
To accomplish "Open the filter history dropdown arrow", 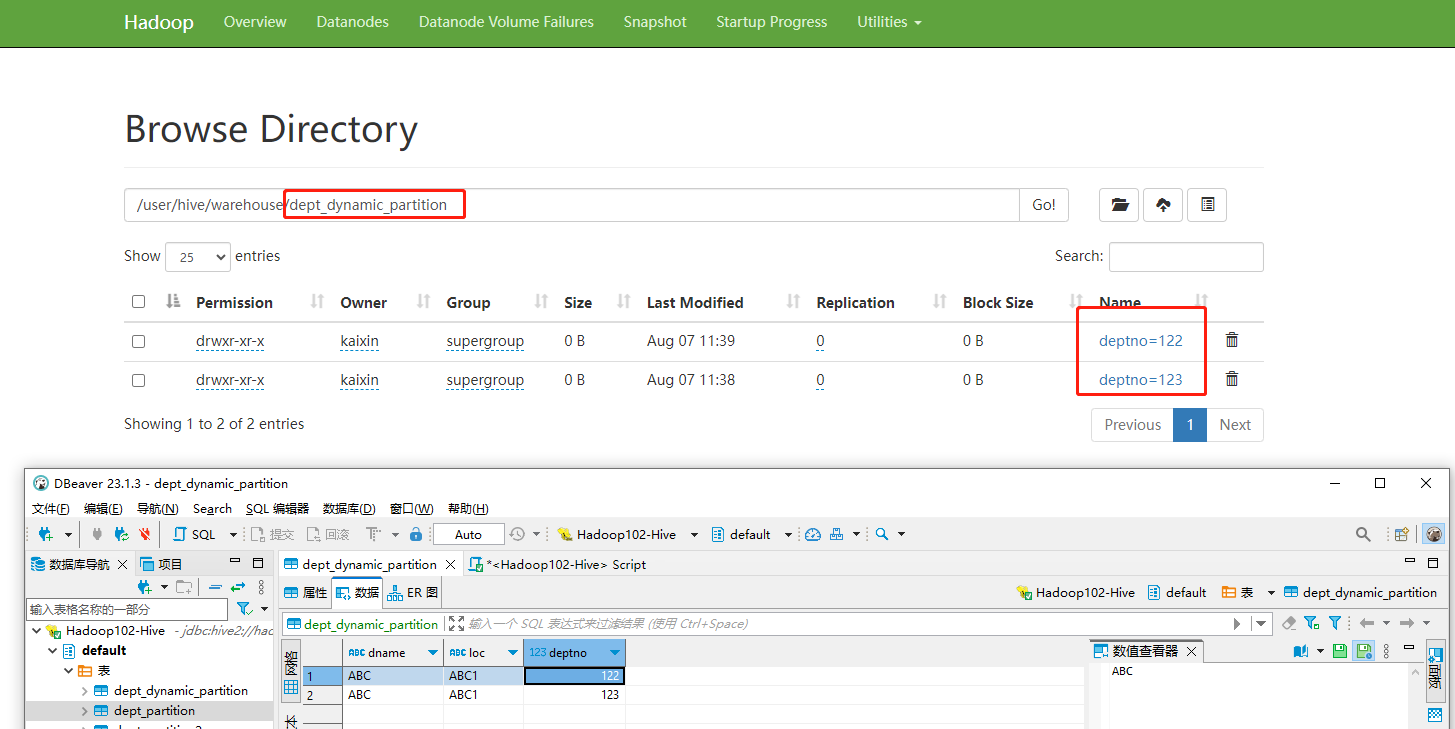I will tap(1262, 623).
